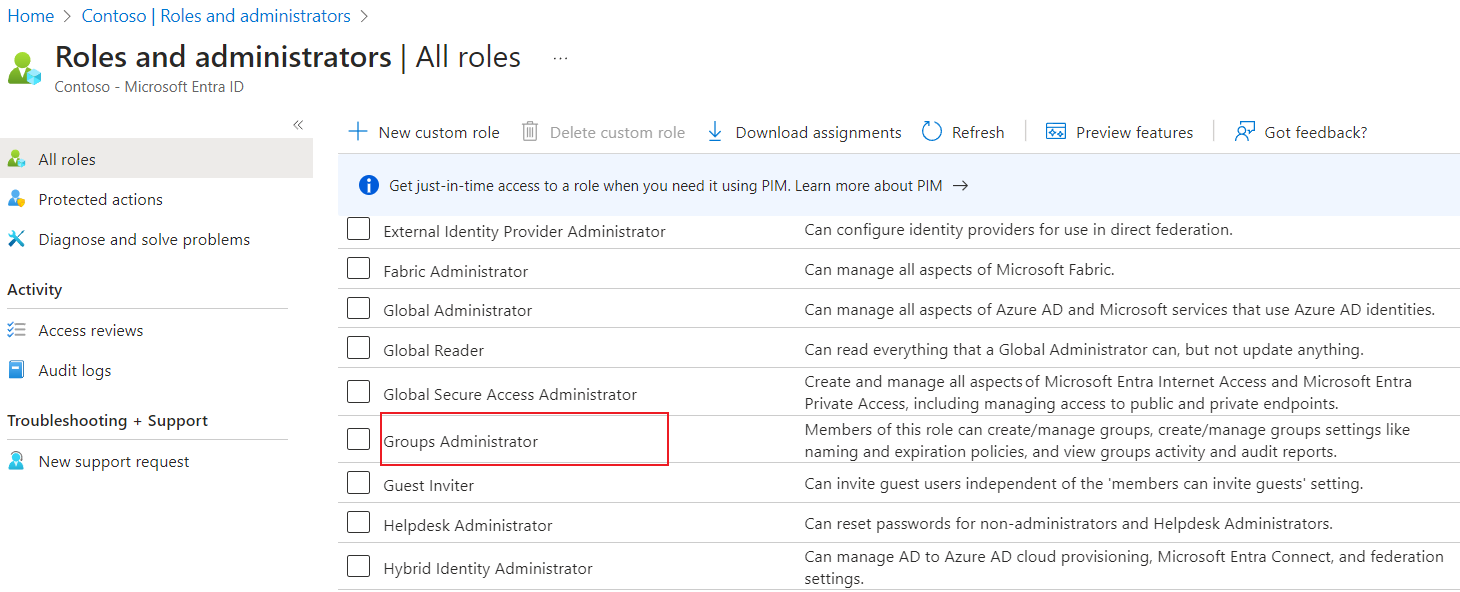Viewport: 1460px width, 592px height.
Task: Select the Groups Administrator checkbox
Action: click(x=358, y=438)
